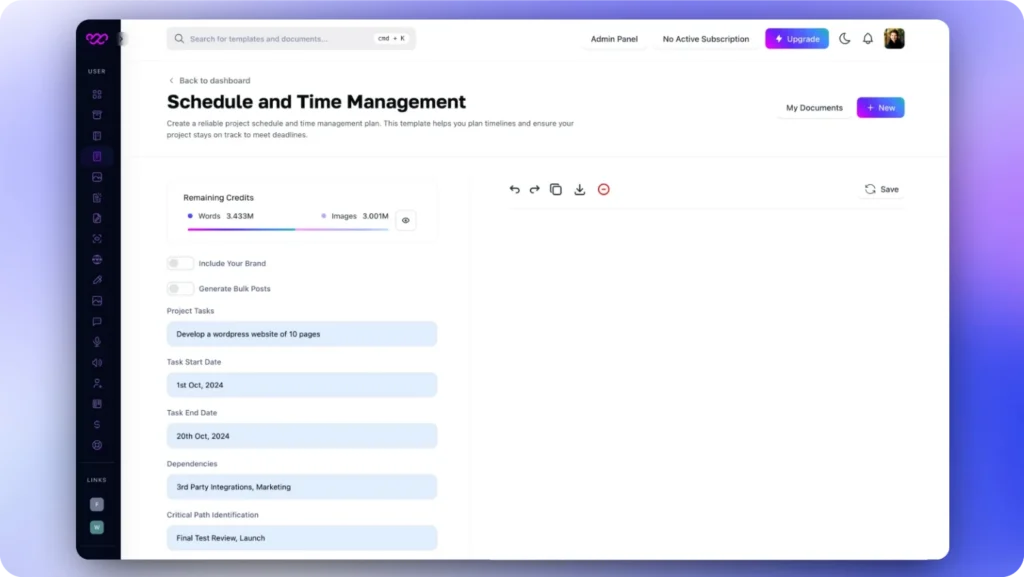Open the microphone icon in sidebar
1024x577 pixels.
(97, 342)
